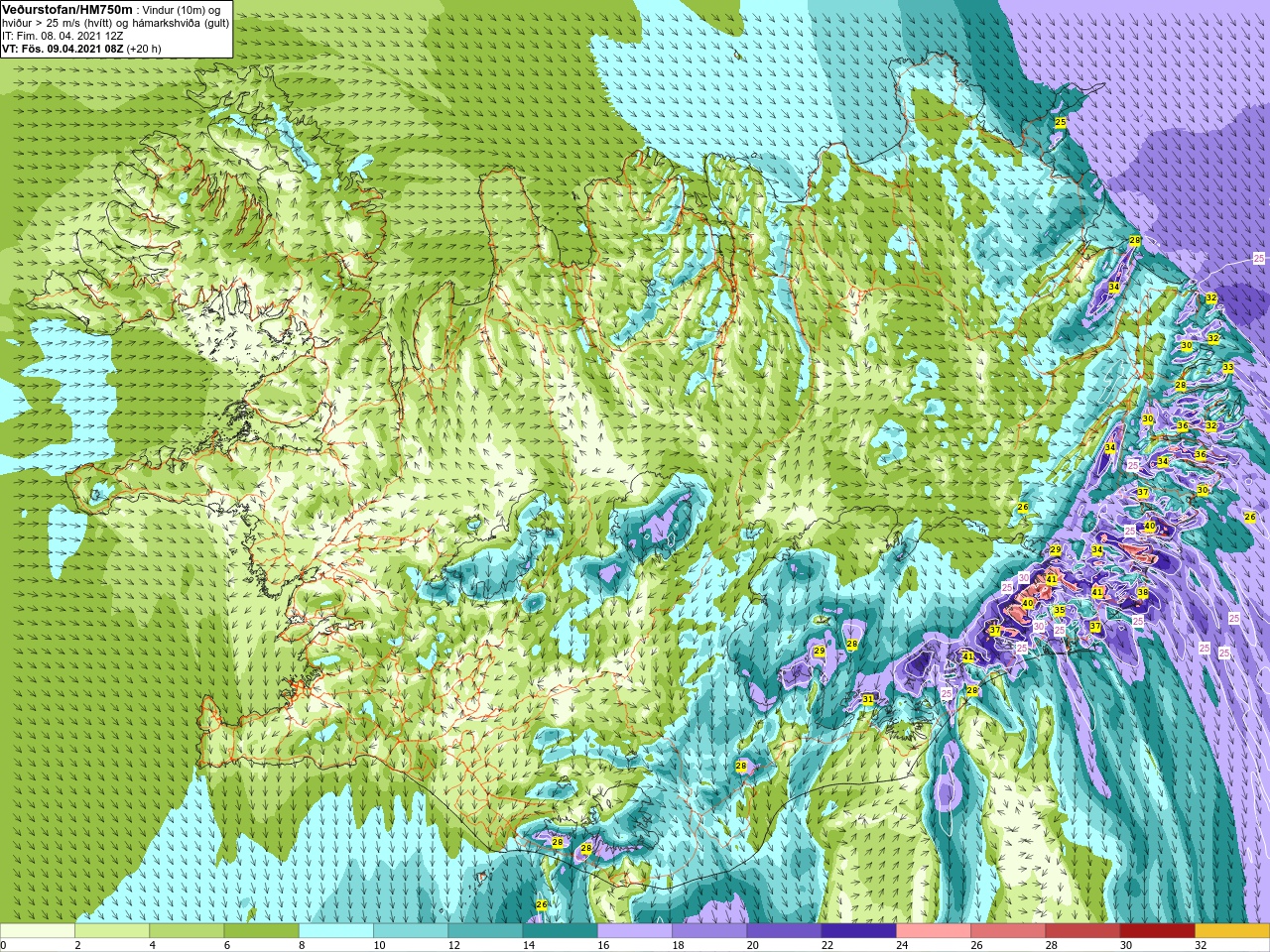Pick the salmon 26–28 legend swatch
1270x952 pixels.
[1008, 931]
